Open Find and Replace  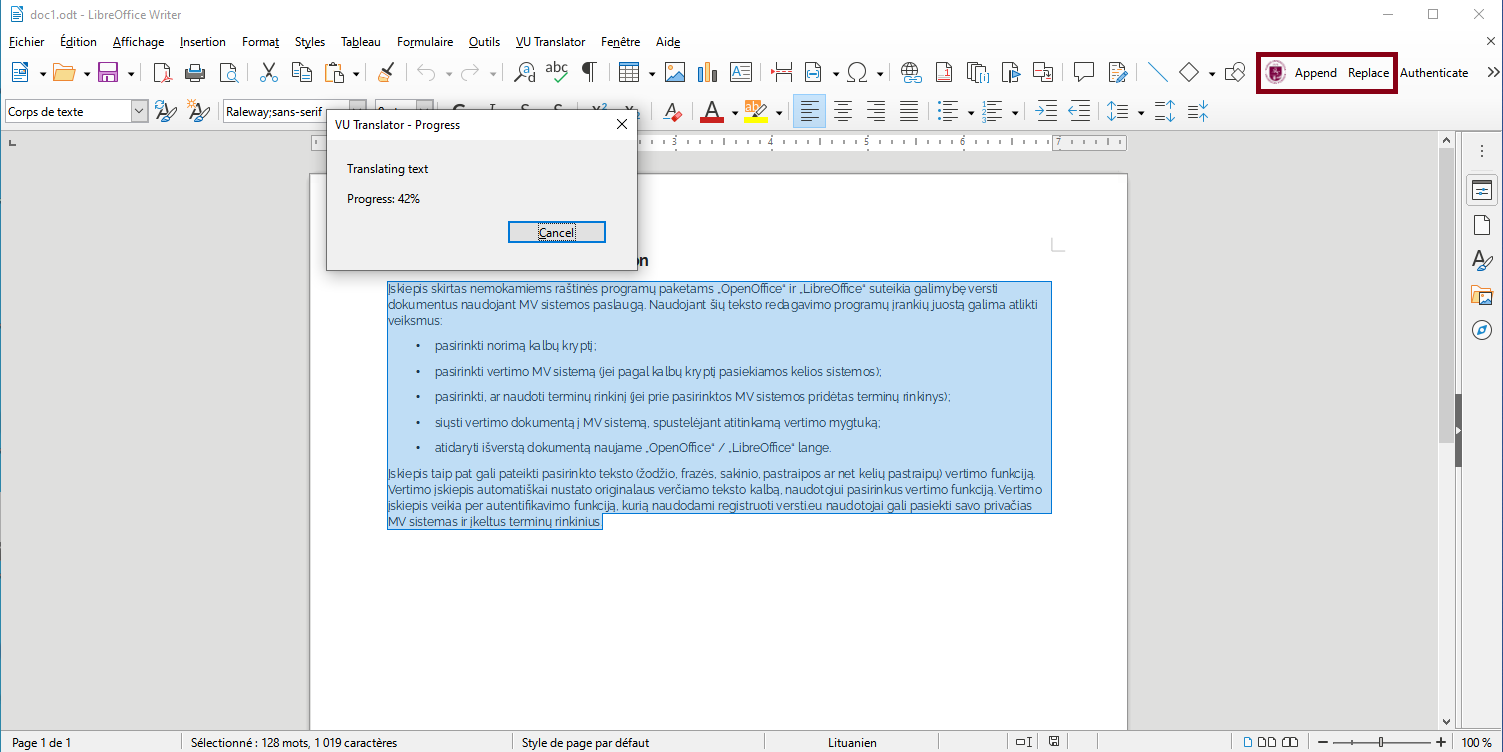coord(524,72)
